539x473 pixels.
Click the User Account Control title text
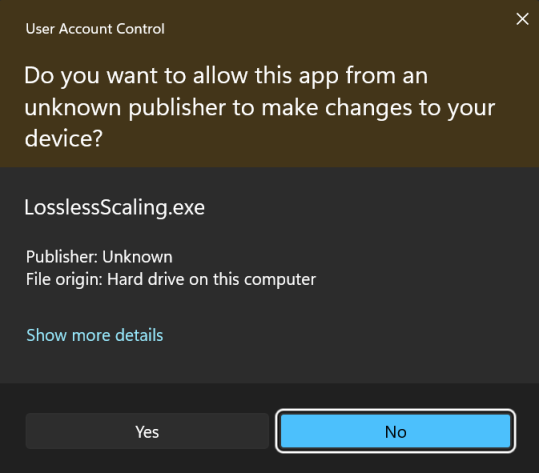pyautogui.click(x=95, y=29)
